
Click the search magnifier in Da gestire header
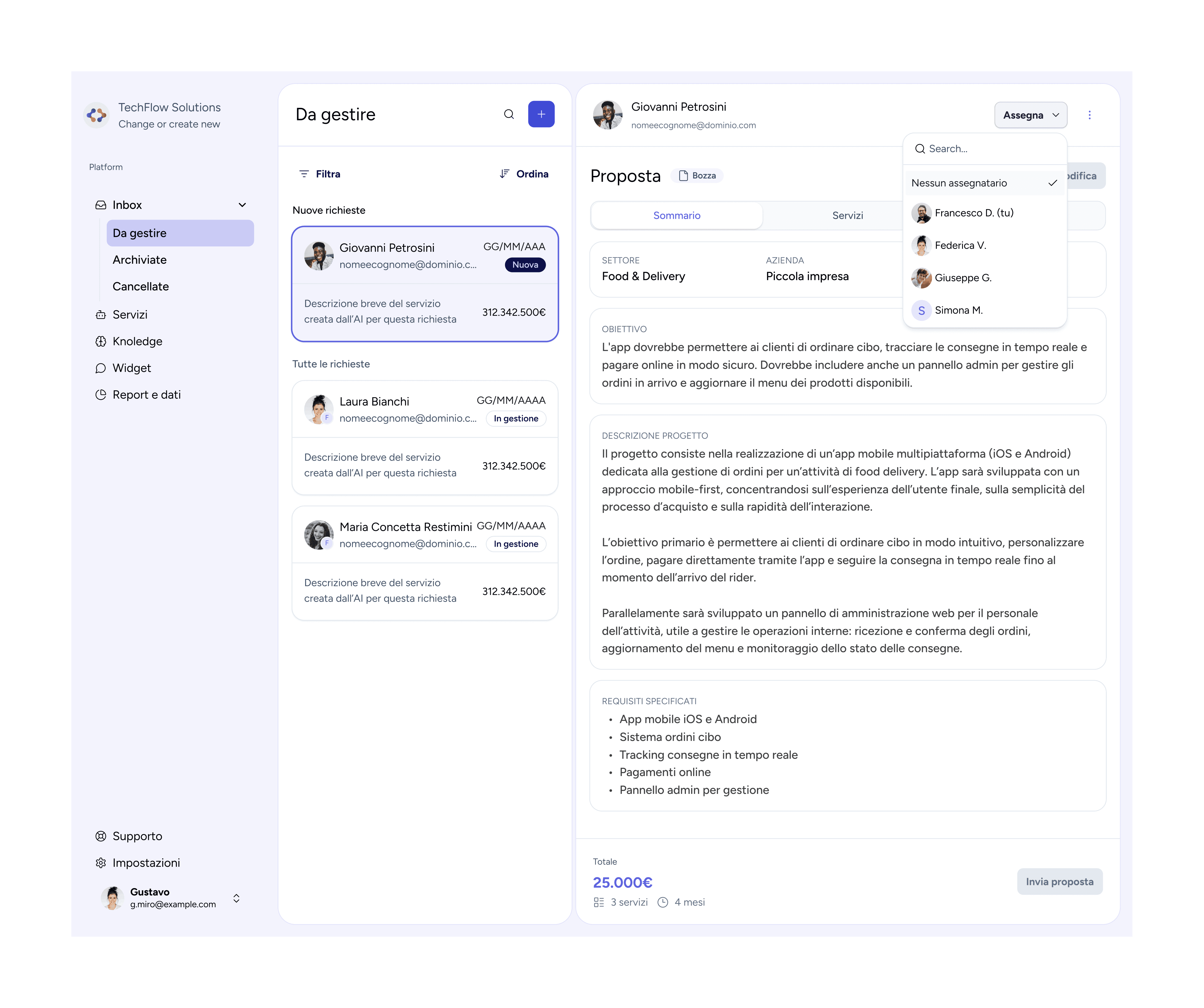pos(509,114)
